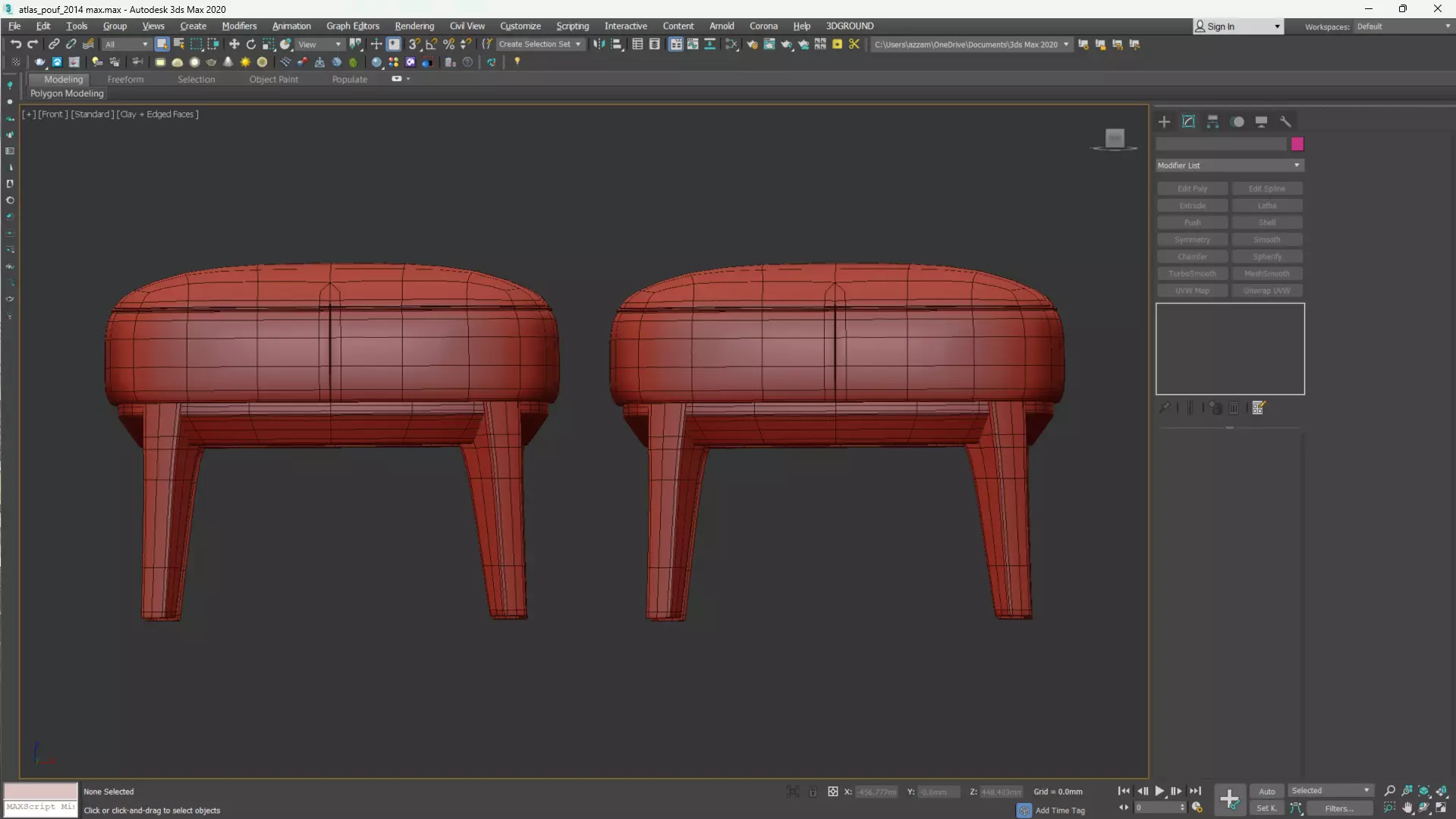
Task: Click the Undo arrow icon
Action: click(15, 44)
